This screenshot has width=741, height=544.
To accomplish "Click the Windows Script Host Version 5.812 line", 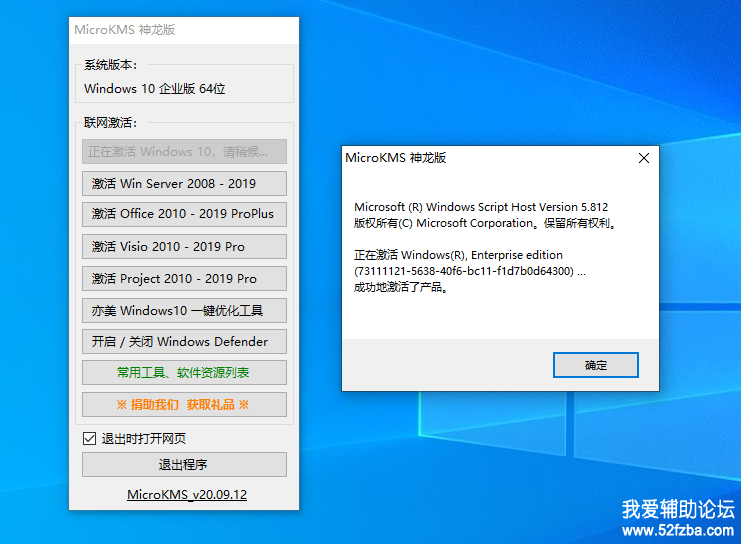I will 481,207.
